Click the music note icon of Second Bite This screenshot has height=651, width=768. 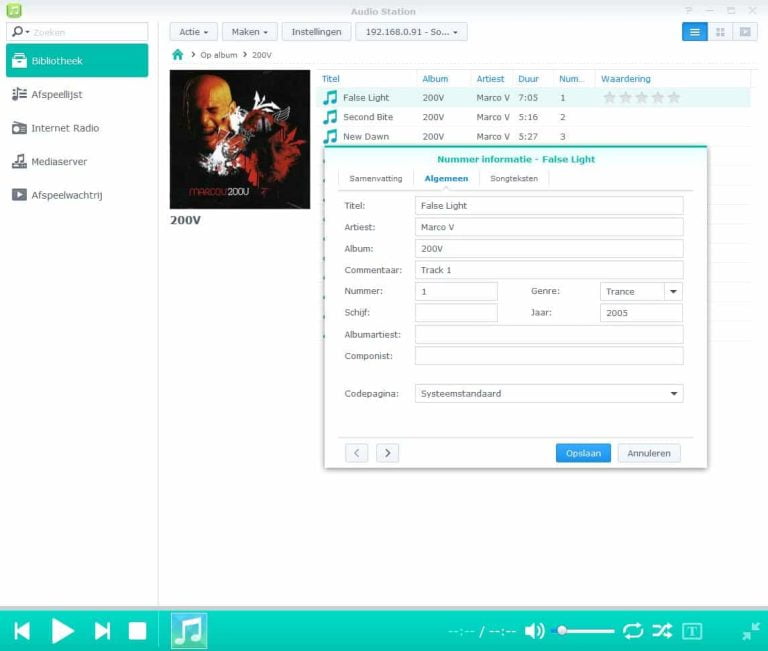click(330, 117)
